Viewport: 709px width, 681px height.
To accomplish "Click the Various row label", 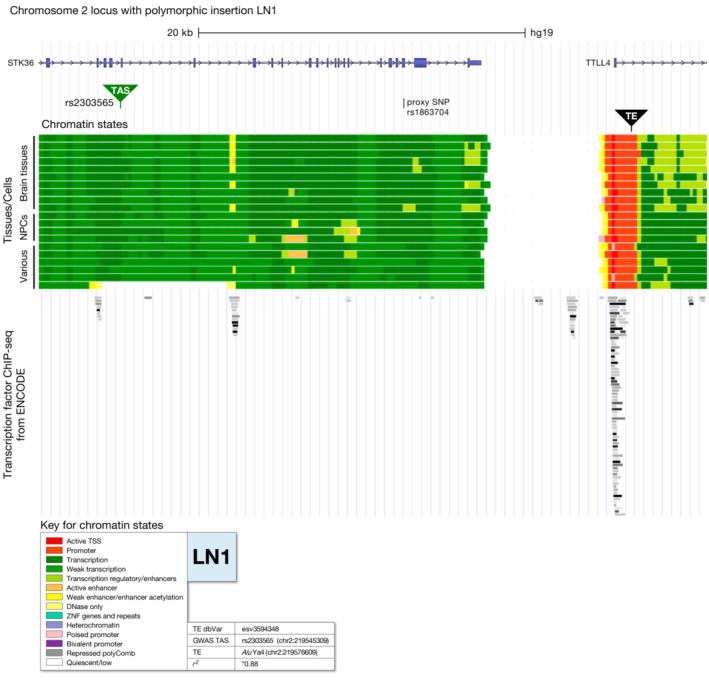I will [24, 266].
